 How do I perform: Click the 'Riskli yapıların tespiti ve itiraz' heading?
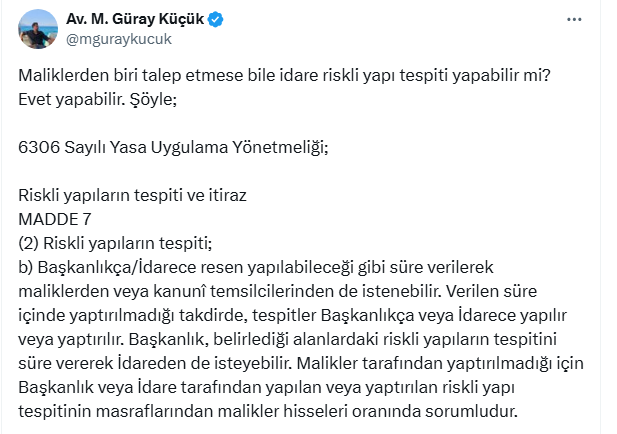click(131, 196)
